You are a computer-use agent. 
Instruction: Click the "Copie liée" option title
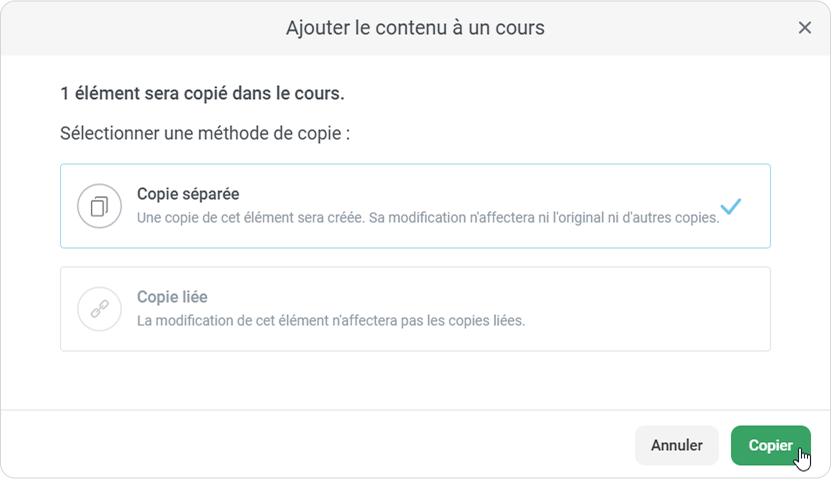point(172,297)
